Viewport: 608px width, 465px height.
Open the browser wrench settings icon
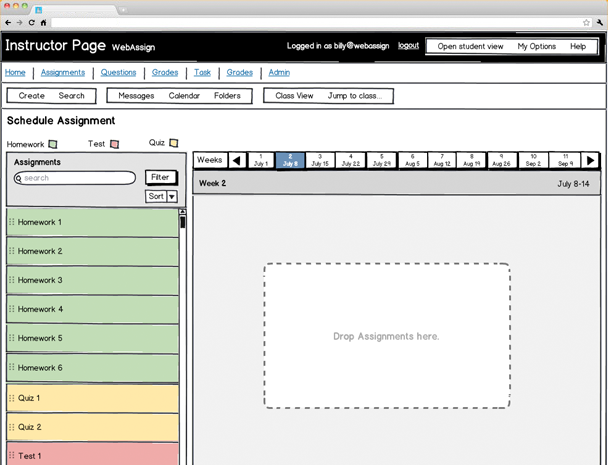599,22
